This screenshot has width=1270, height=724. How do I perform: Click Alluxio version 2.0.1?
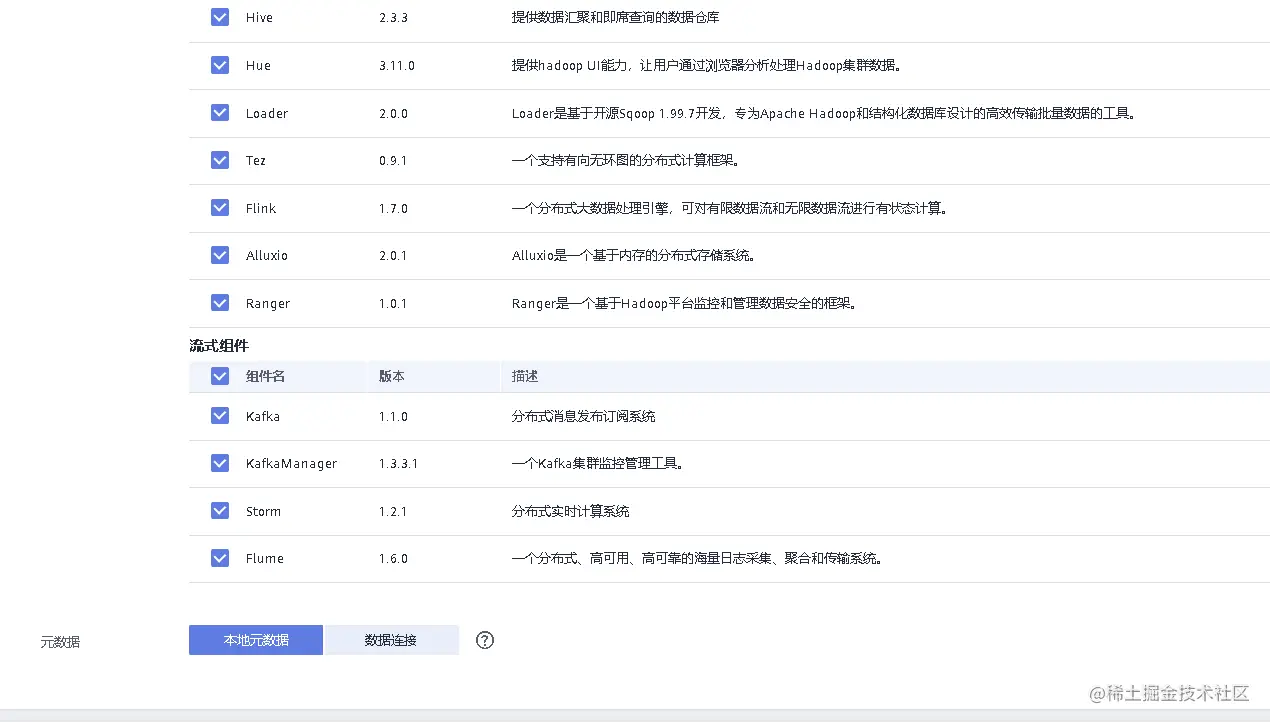coord(393,256)
